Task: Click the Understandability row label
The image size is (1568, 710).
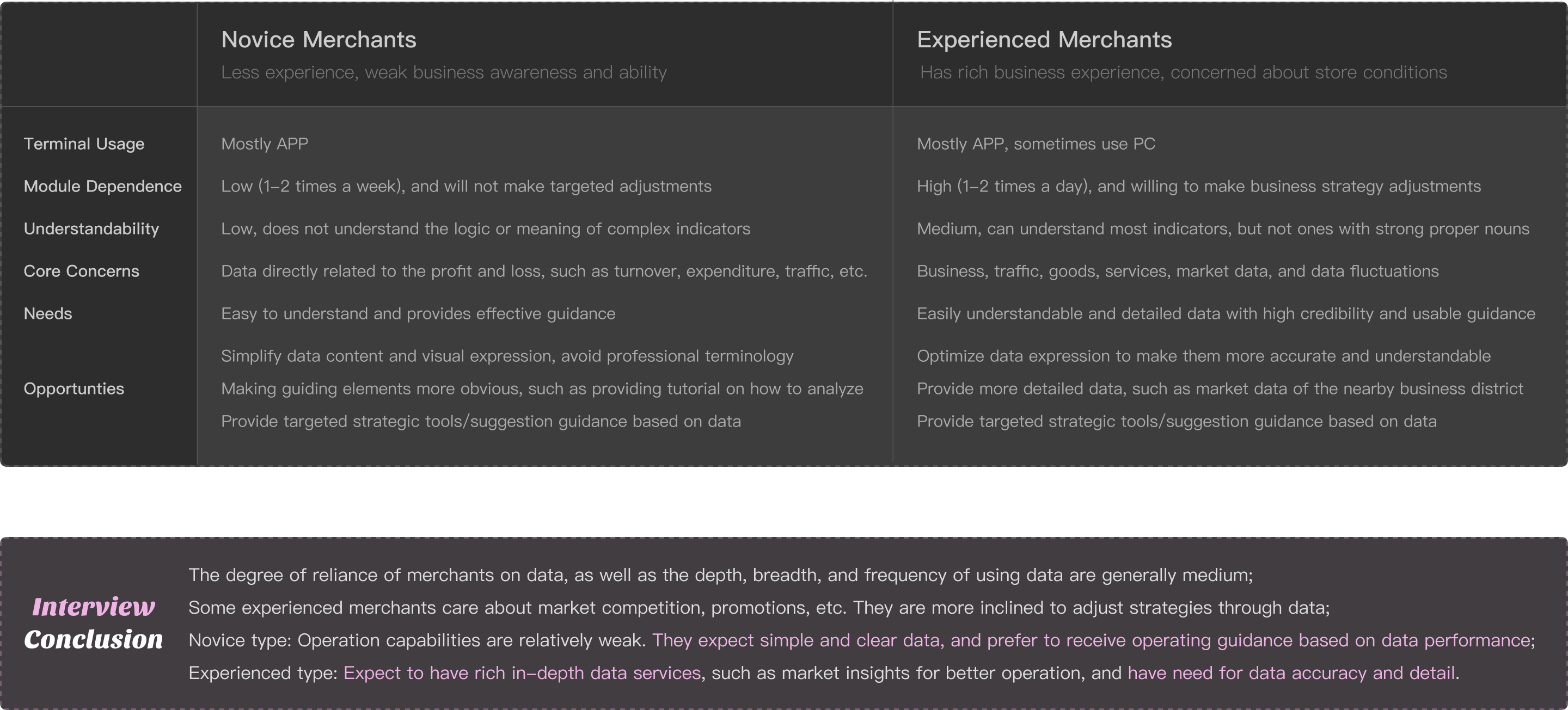Action: click(x=91, y=229)
